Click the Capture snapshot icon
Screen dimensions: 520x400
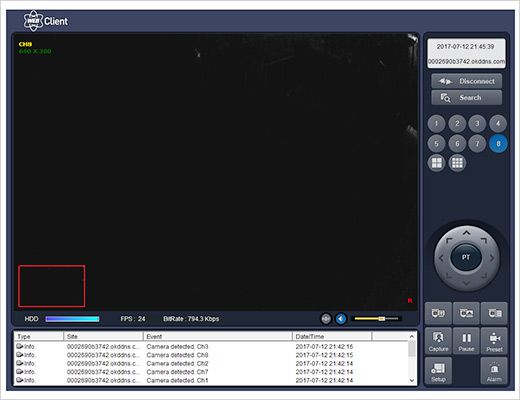point(438,341)
